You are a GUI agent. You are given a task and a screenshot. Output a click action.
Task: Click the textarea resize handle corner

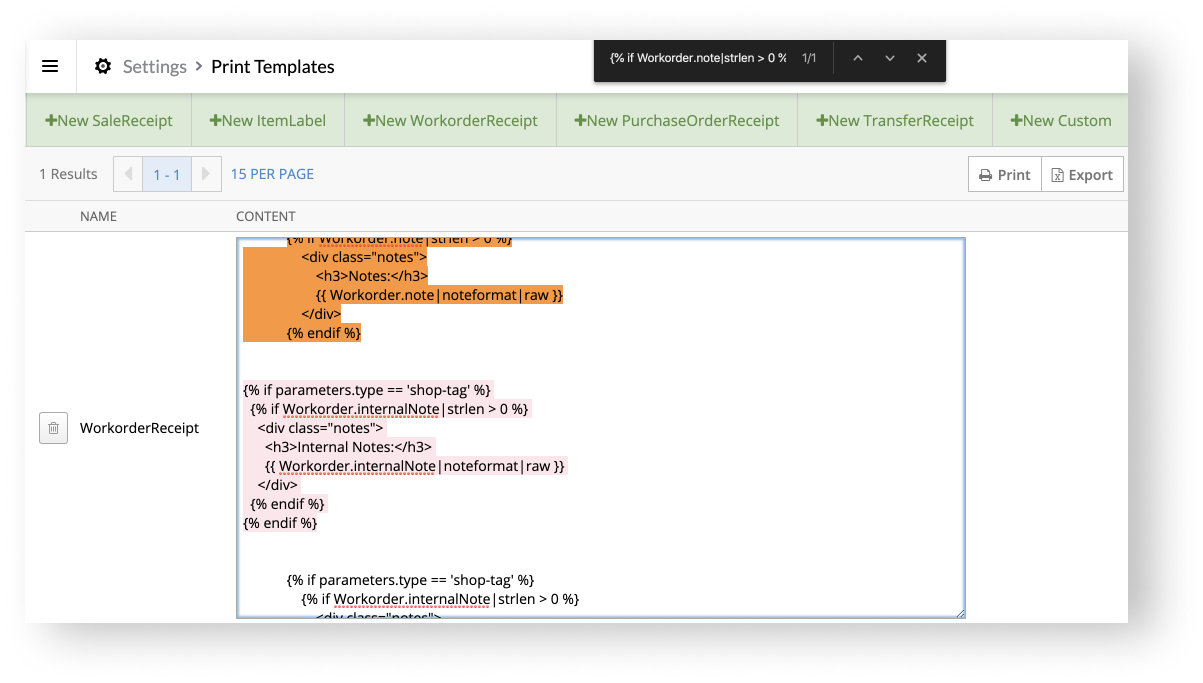tap(960, 613)
